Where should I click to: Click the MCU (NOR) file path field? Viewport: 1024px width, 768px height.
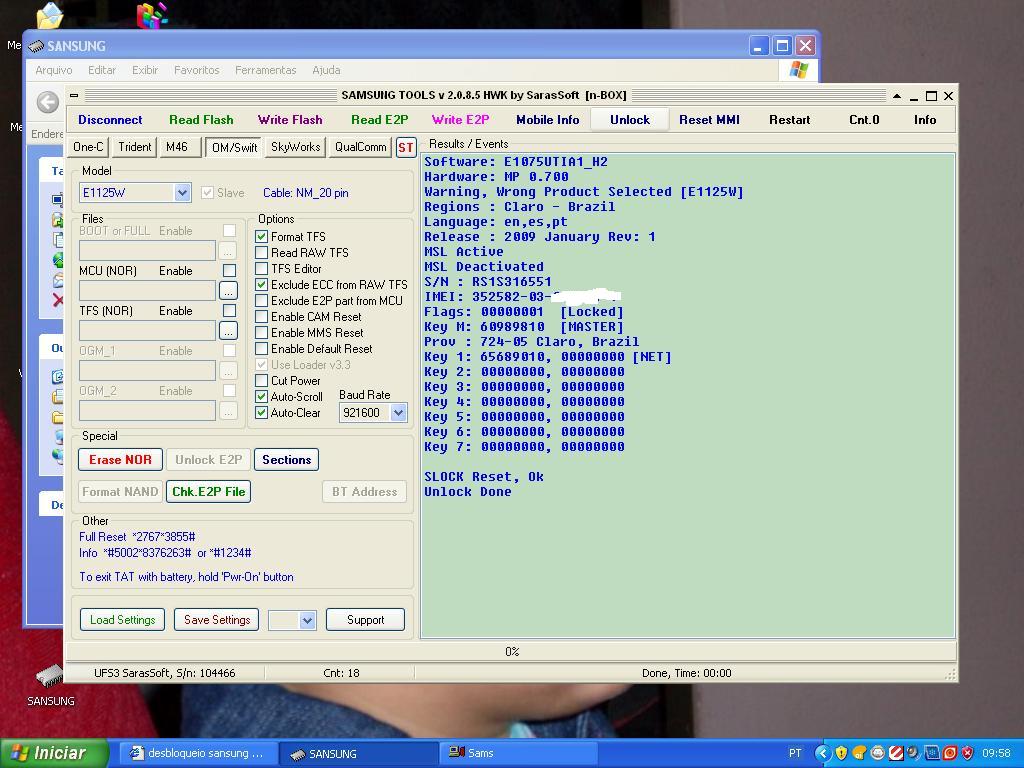[x=147, y=291]
